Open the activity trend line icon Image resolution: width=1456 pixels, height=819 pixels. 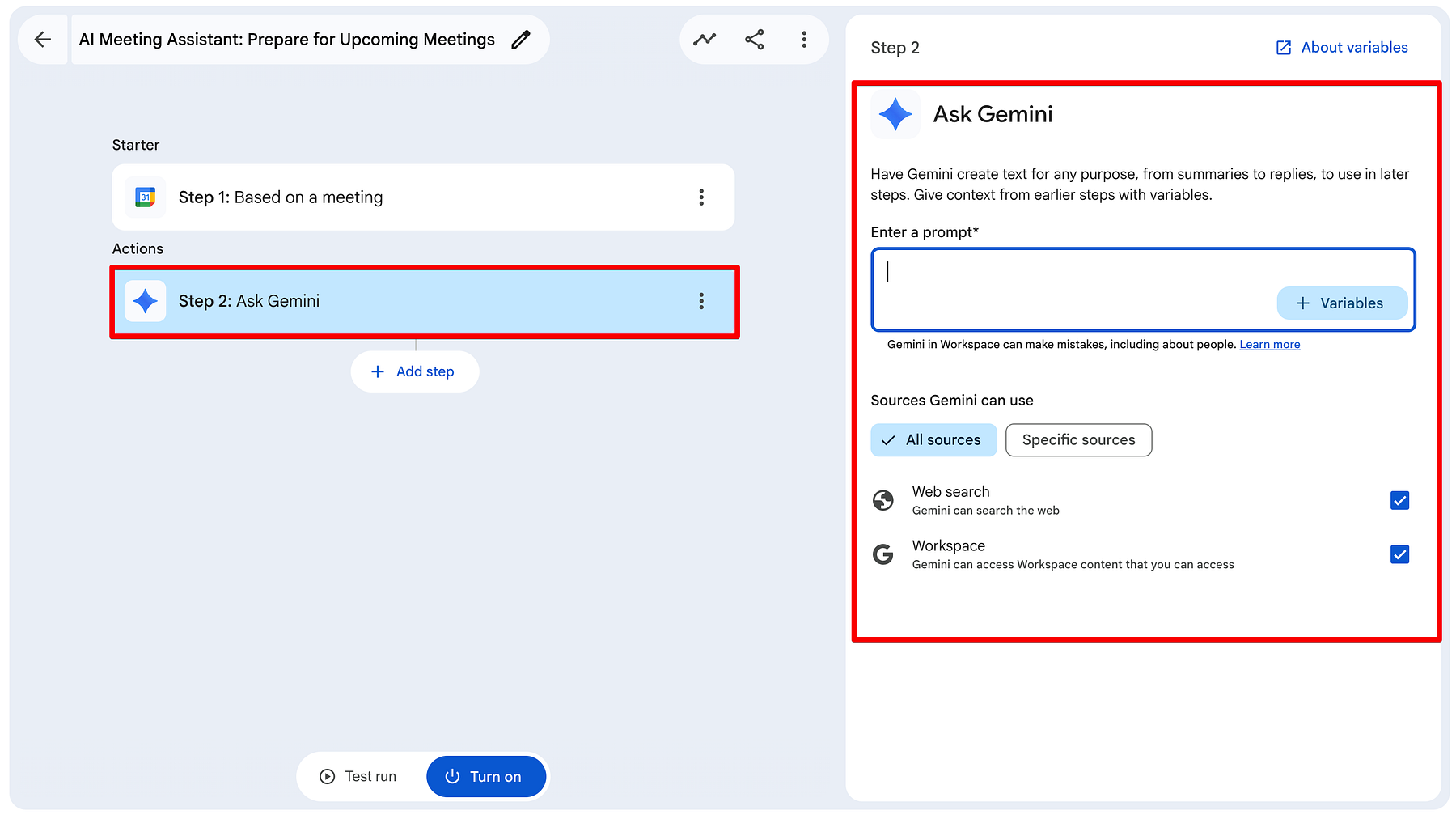pyautogui.click(x=705, y=40)
